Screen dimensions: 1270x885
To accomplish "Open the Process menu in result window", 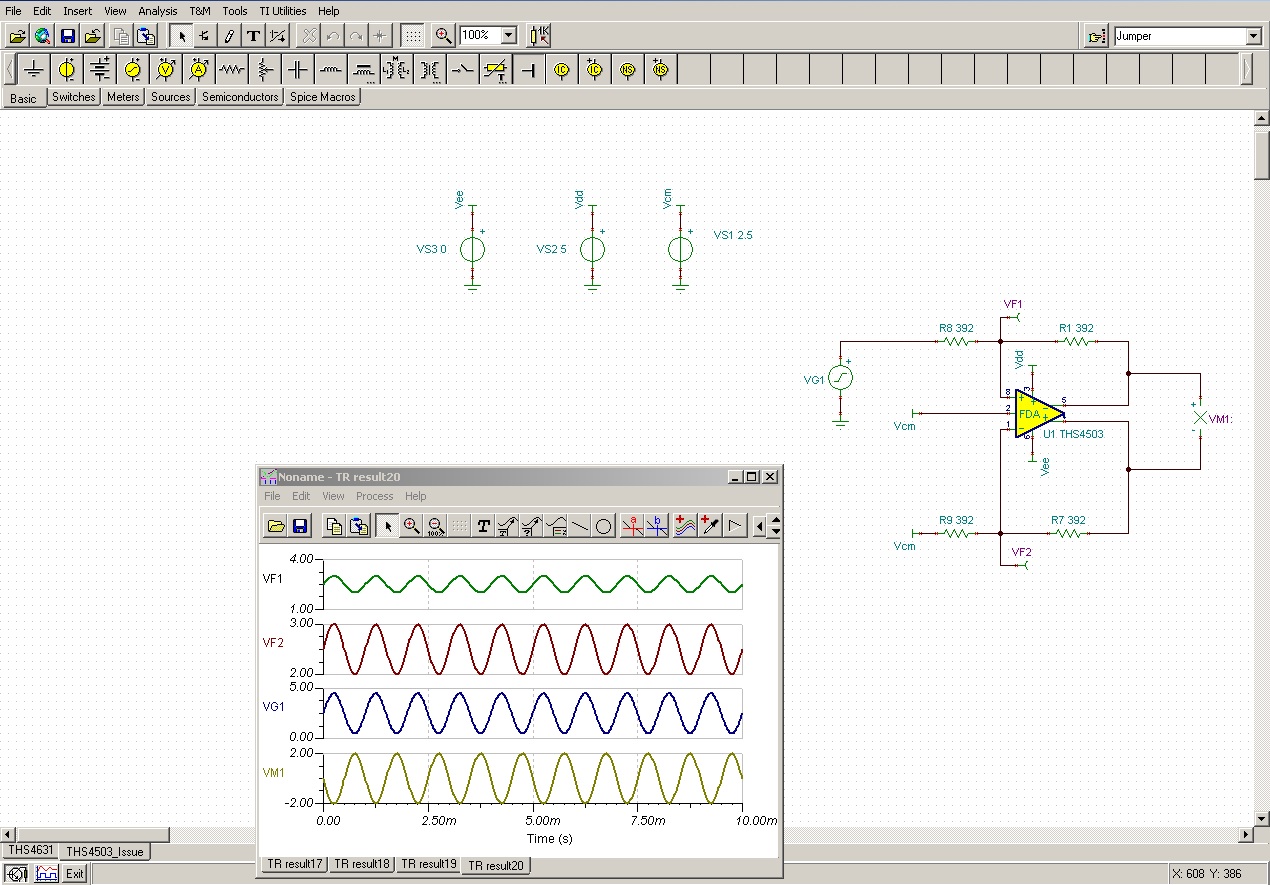I will pos(375,496).
